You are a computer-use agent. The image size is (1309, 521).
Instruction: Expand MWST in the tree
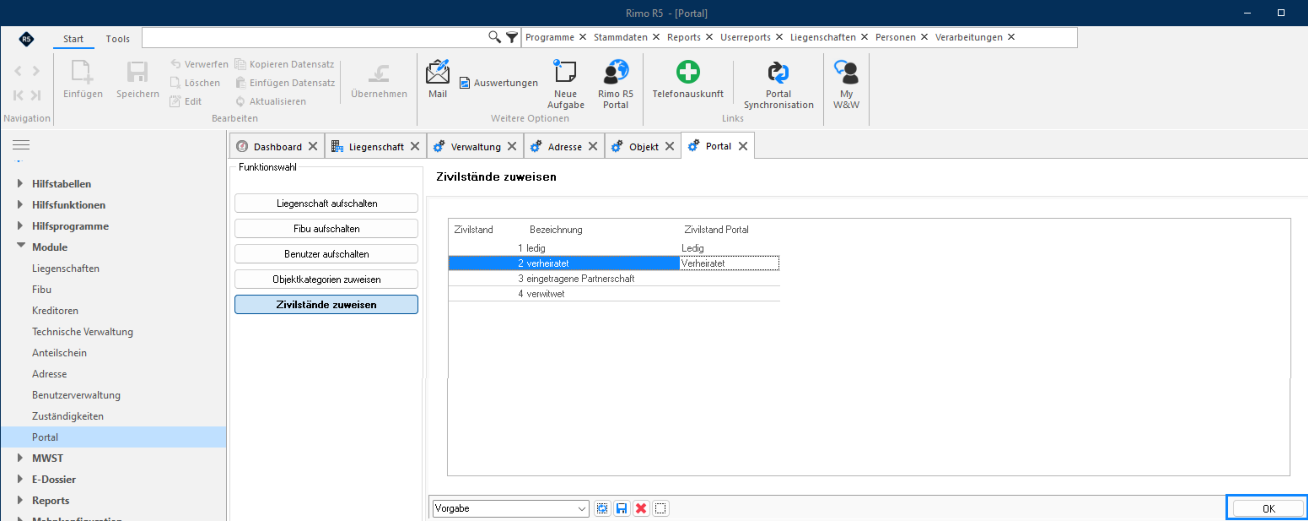(x=20, y=458)
